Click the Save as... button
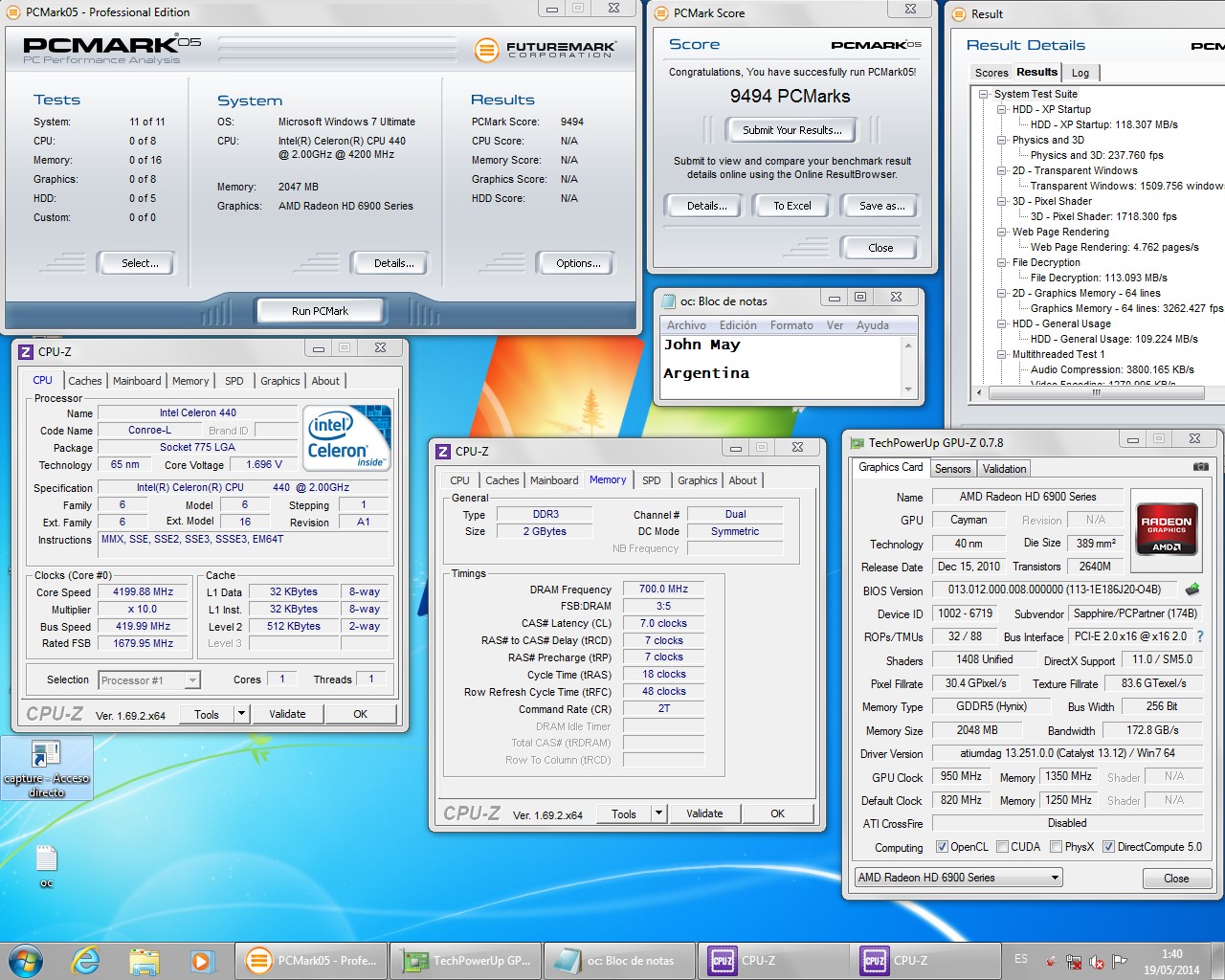This screenshot has height=980, width=1225. point(881,206)
